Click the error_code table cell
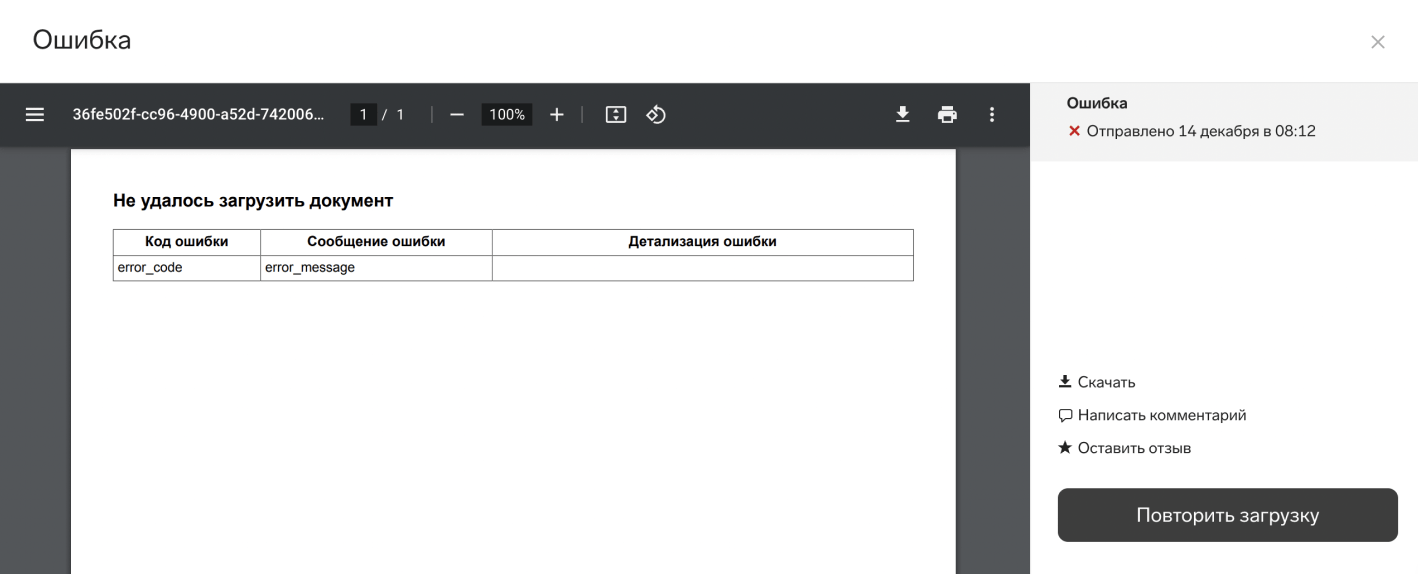This screenshot has width=1418, height=574. click(x=187, y=268)
